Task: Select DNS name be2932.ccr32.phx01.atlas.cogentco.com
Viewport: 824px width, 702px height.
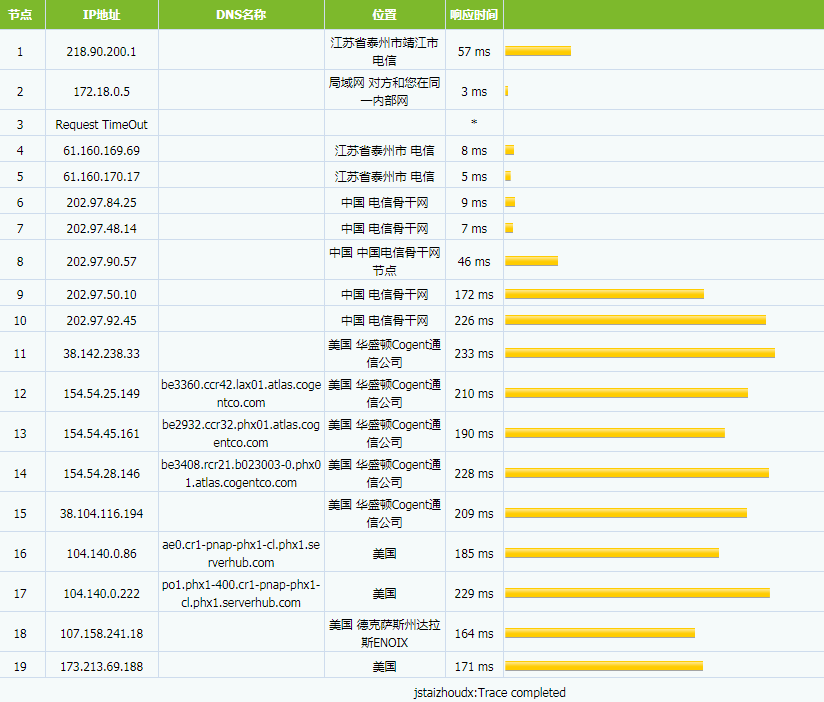Action: 240,433
